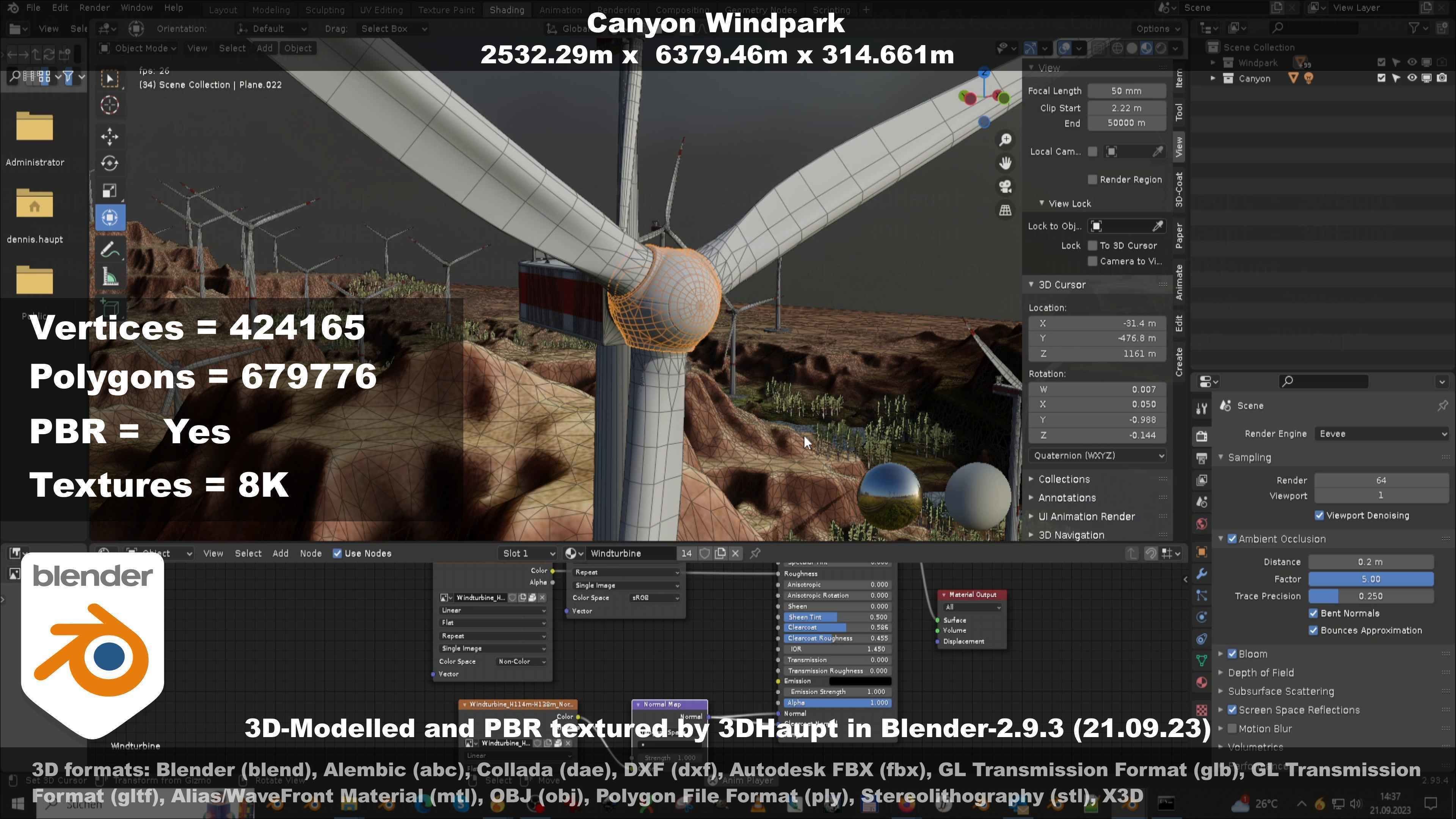The image size is (1456, 819).
Task: Toggle camera view icon
Action: [x=1005, y=187]
